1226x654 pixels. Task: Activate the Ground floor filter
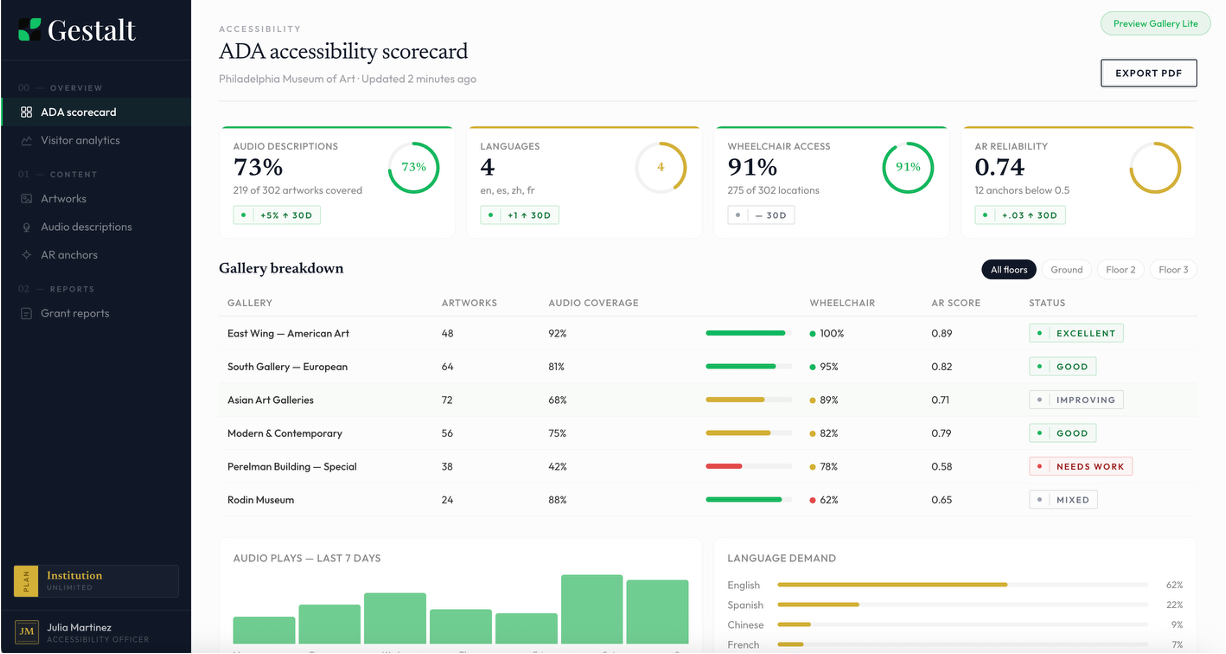point(1066,269)
